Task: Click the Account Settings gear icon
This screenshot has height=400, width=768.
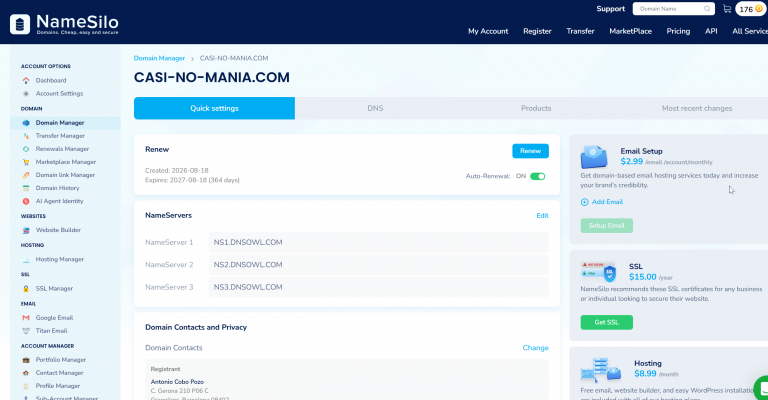Action: 26,94
